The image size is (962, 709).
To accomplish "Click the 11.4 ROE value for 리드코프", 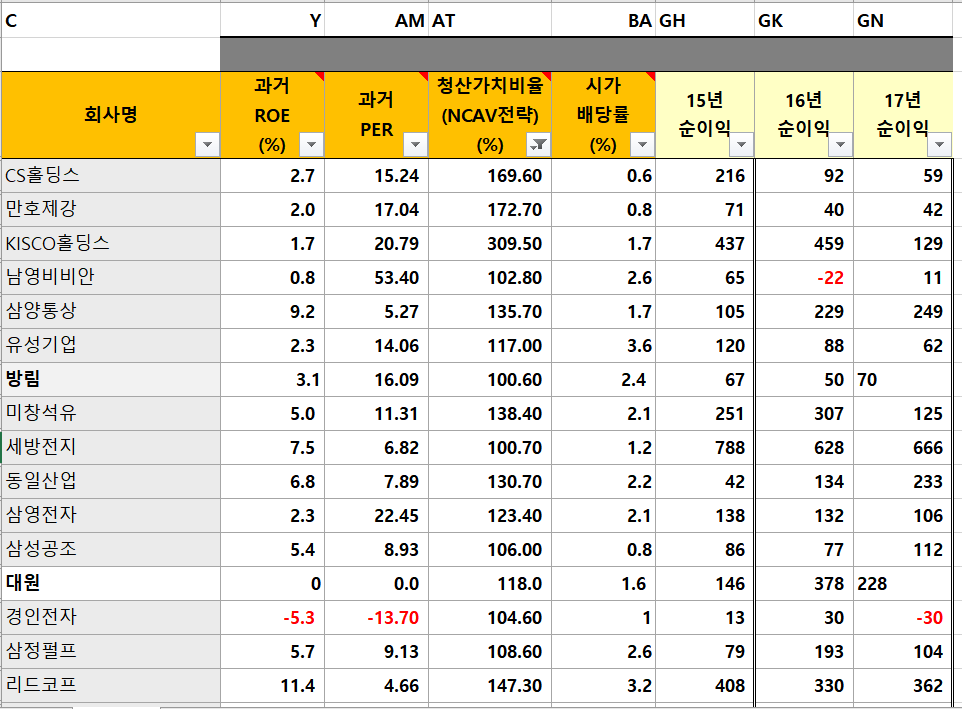I will [x=298, y=686].
